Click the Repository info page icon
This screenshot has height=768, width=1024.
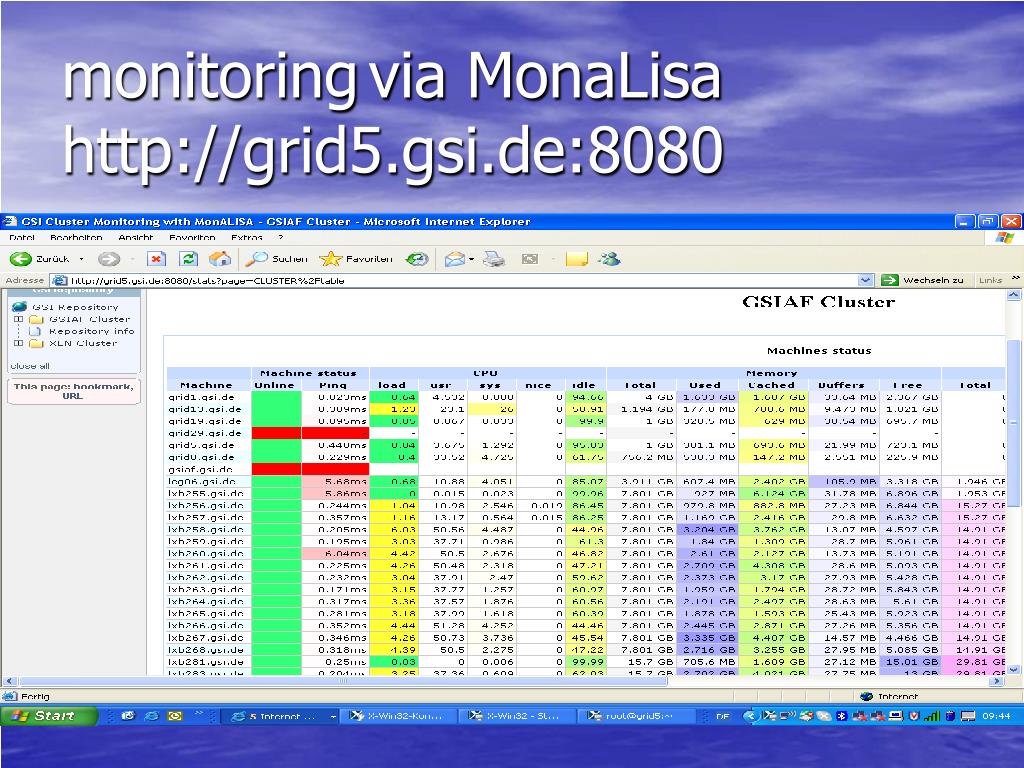click(35, 331)
